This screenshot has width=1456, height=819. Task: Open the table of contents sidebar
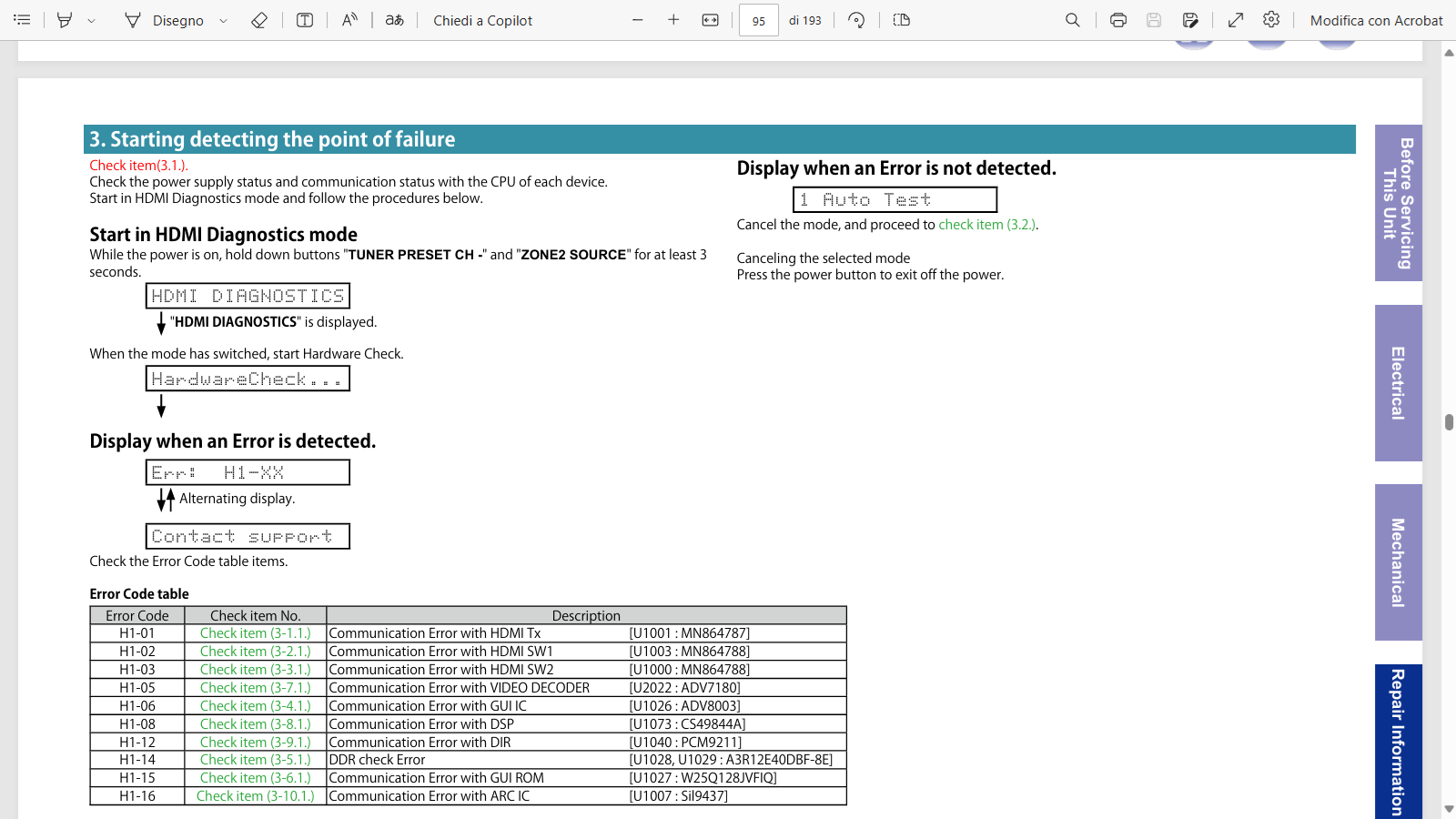point(22,20)
